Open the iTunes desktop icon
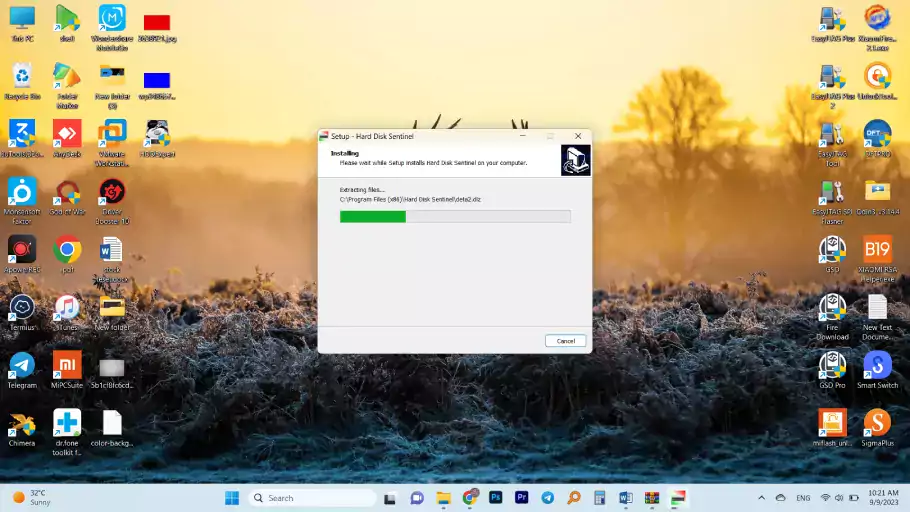910x512 pixels. point(67,309)
